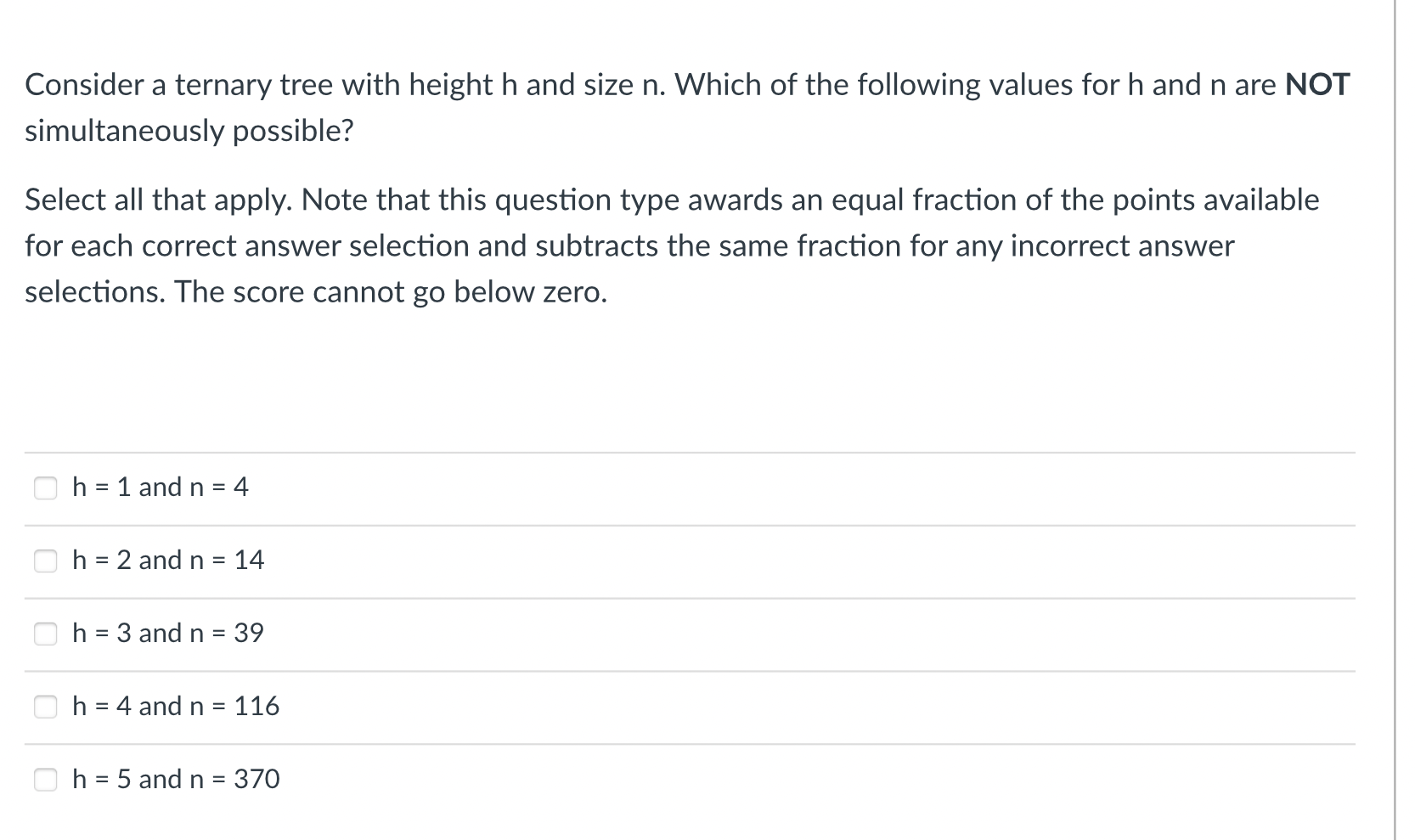The height and width of the screenshot is (840, 1415).
Task: Select the answer label "h = 2 and n = 14"
Action: point(167,561)
